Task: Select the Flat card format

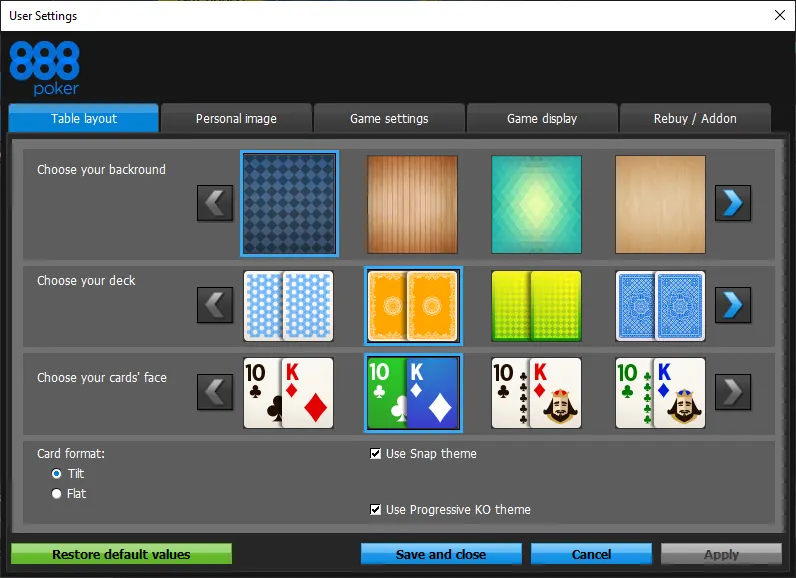Action: pyautogui.click(x=56, y=494)
